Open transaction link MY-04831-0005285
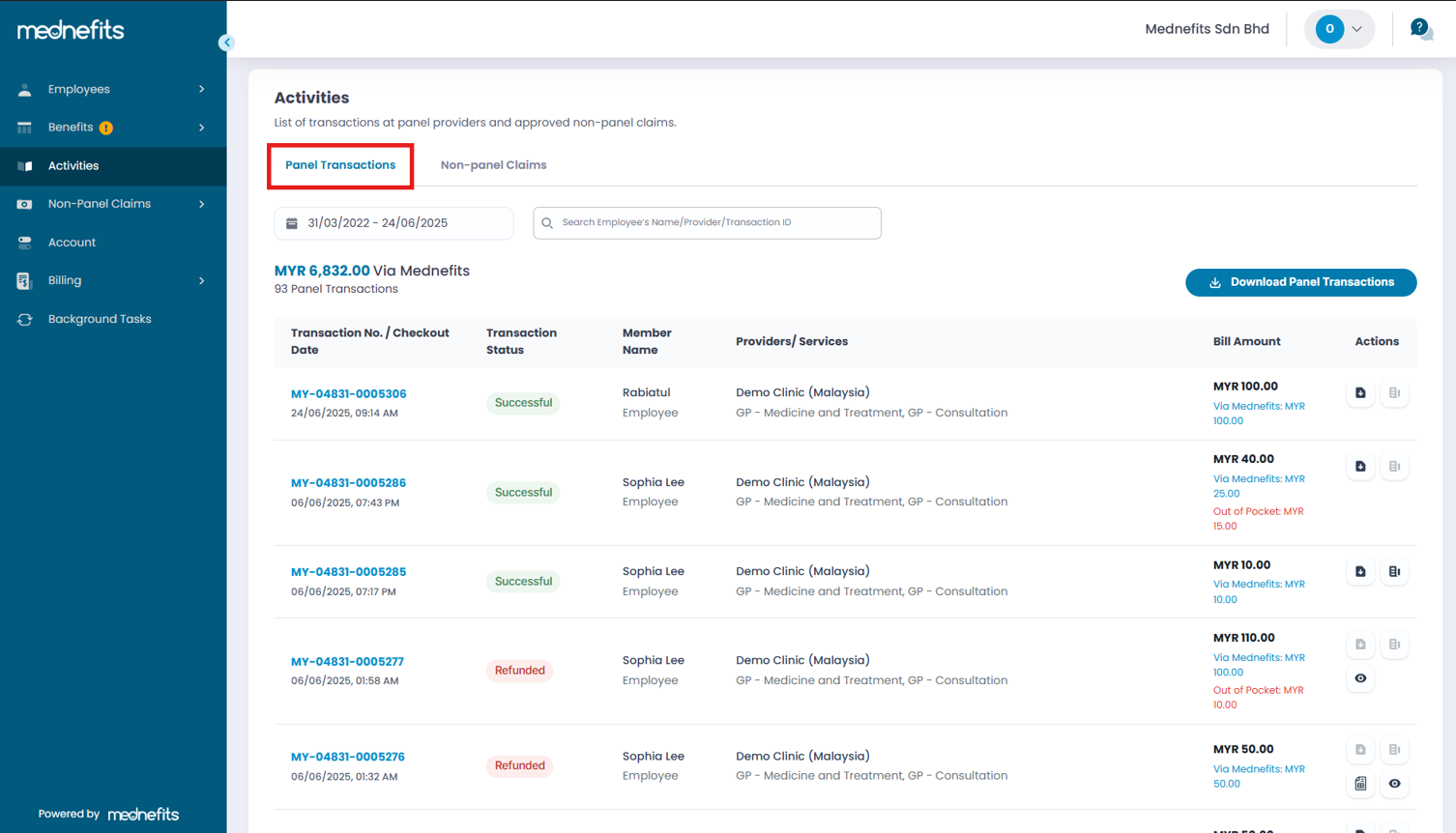1456x833 pixels. (348, 572)
